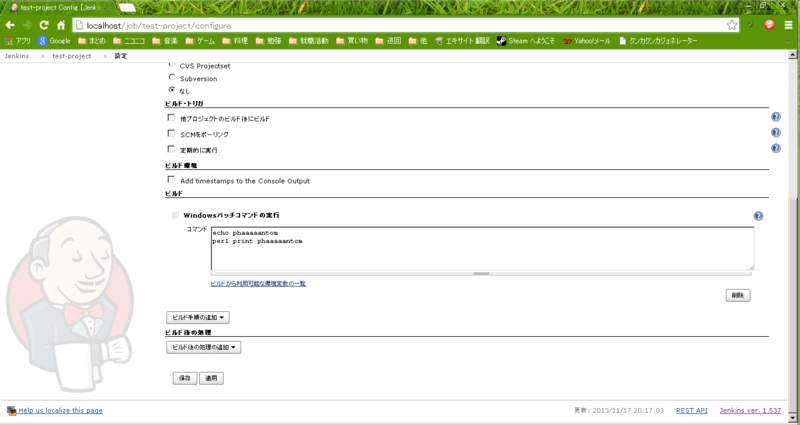Click the localize page icon at bottom
800x425 pixels.
click(11, 410)
